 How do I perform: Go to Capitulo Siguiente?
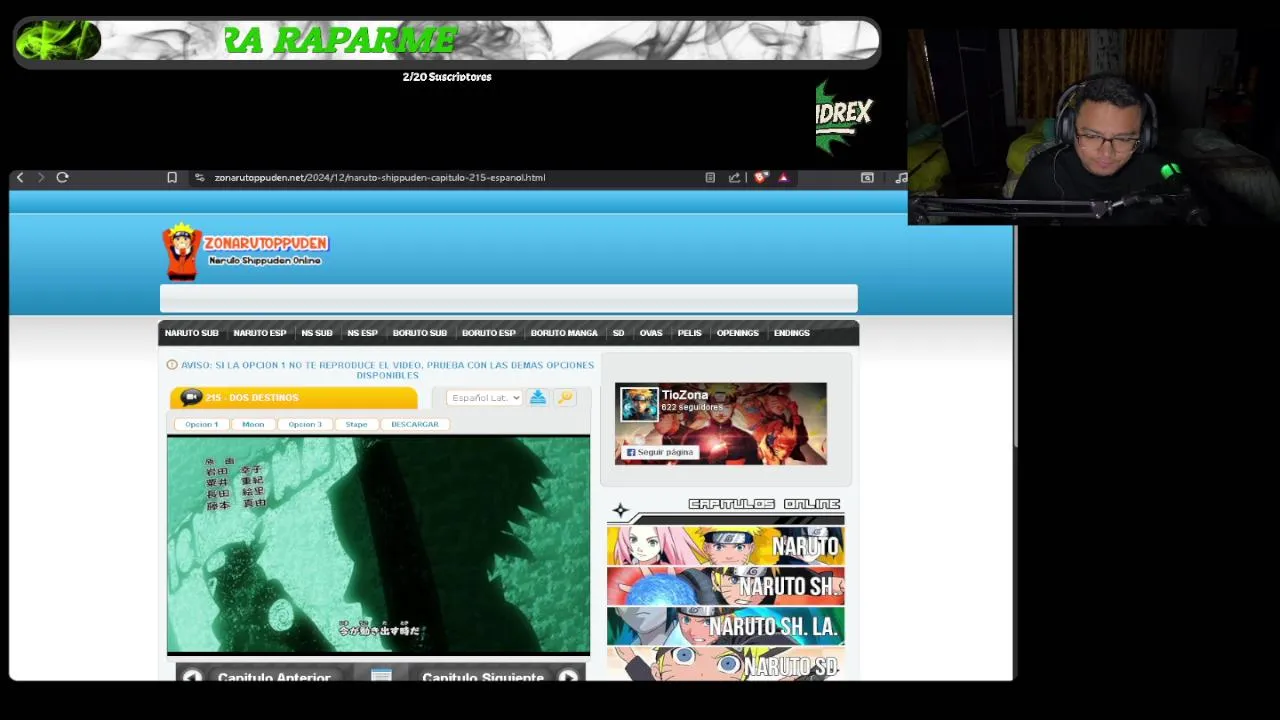pyautogui.click(x=483, y=677)
